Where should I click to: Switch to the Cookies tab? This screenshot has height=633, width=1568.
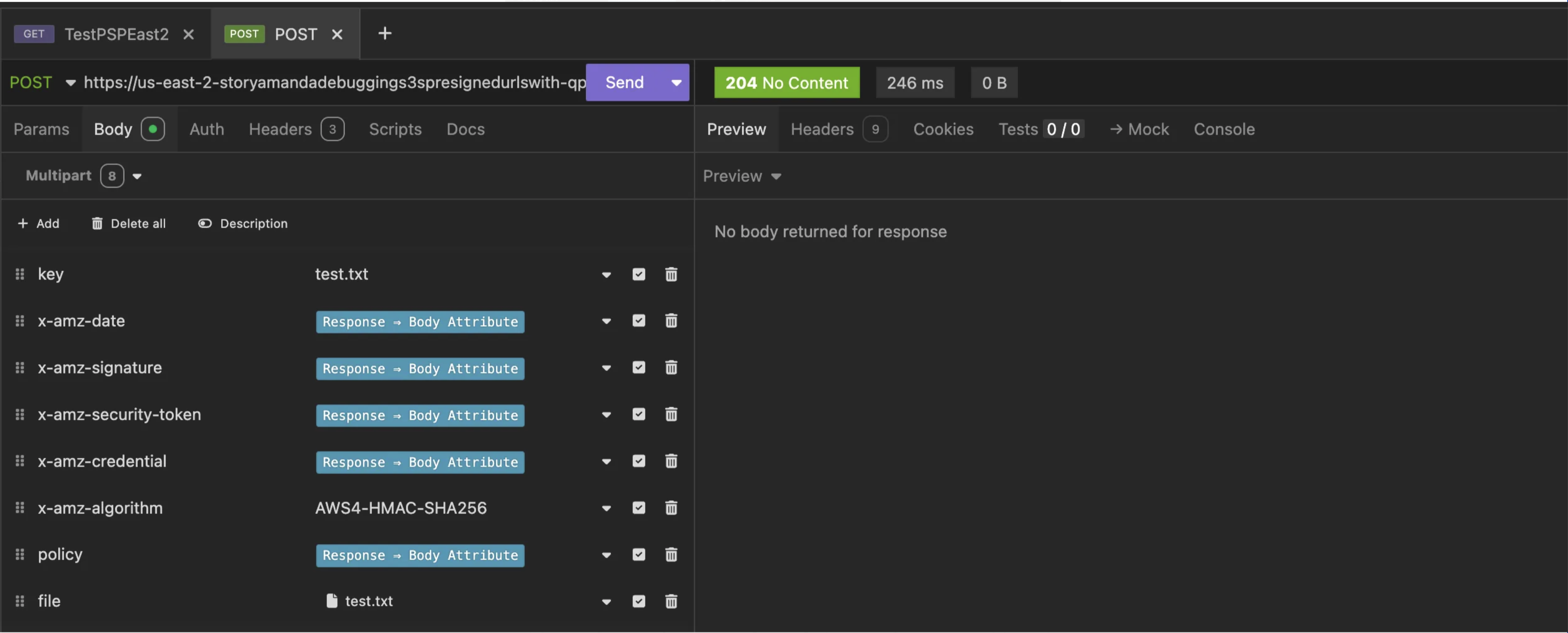tap(943, 129)
